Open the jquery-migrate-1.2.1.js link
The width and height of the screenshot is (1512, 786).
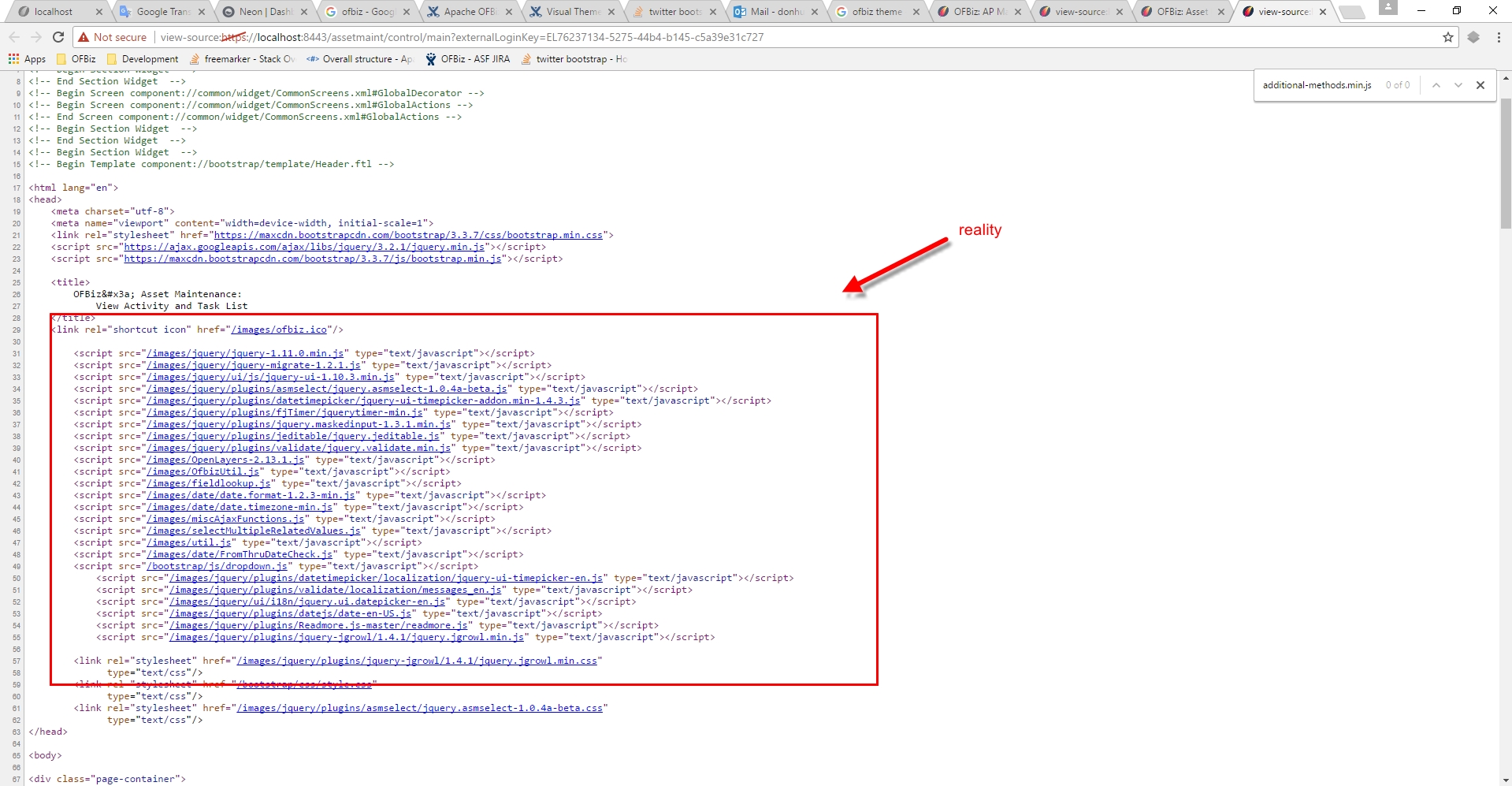(254, 365)
